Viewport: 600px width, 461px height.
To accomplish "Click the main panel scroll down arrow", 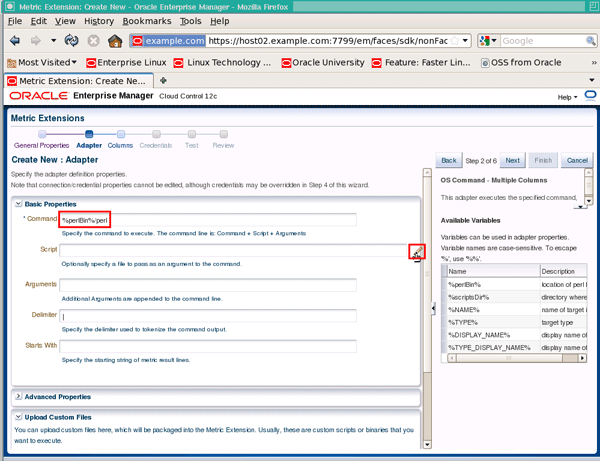I will [427, 444].
